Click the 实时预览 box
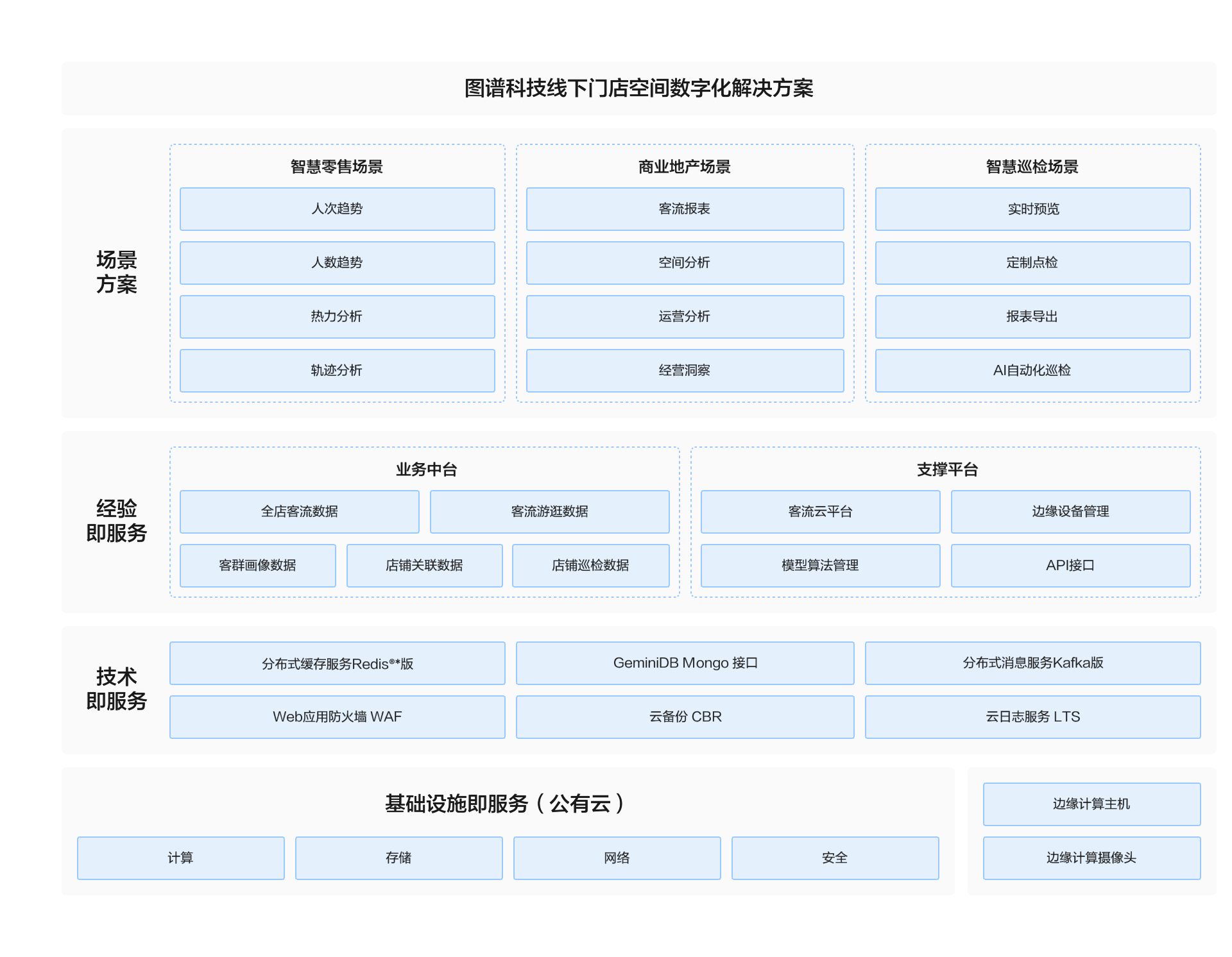The height and width of the screenshot is (957, 1232). (1033, 209)
